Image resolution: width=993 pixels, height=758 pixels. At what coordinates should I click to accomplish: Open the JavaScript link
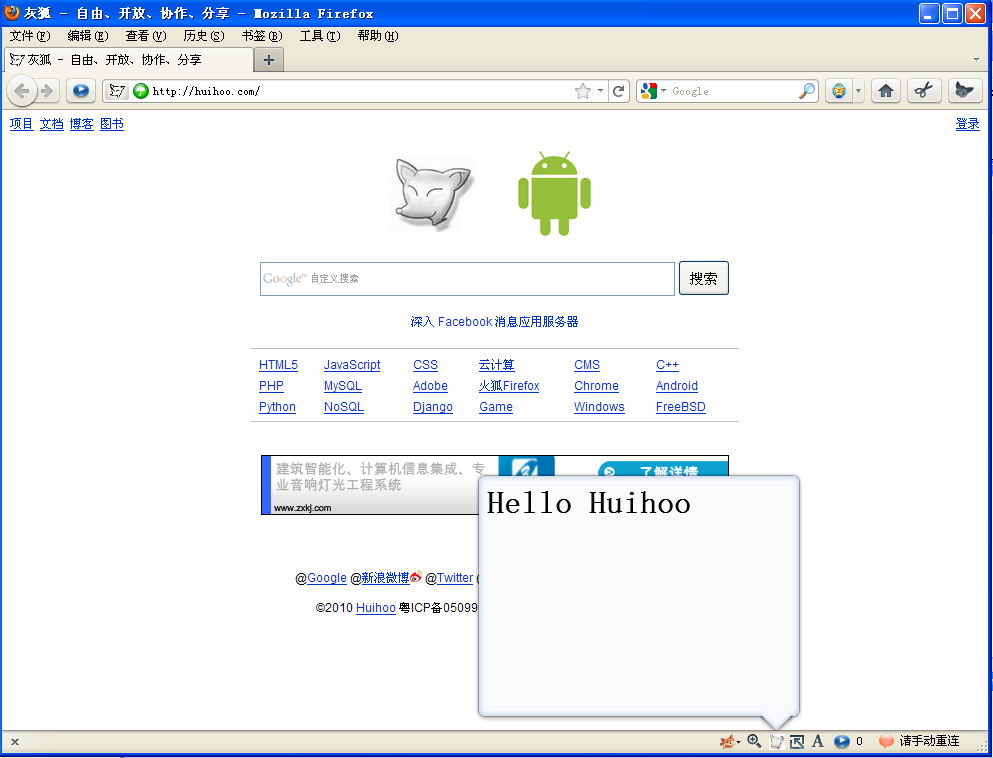(x=352, y=365)
